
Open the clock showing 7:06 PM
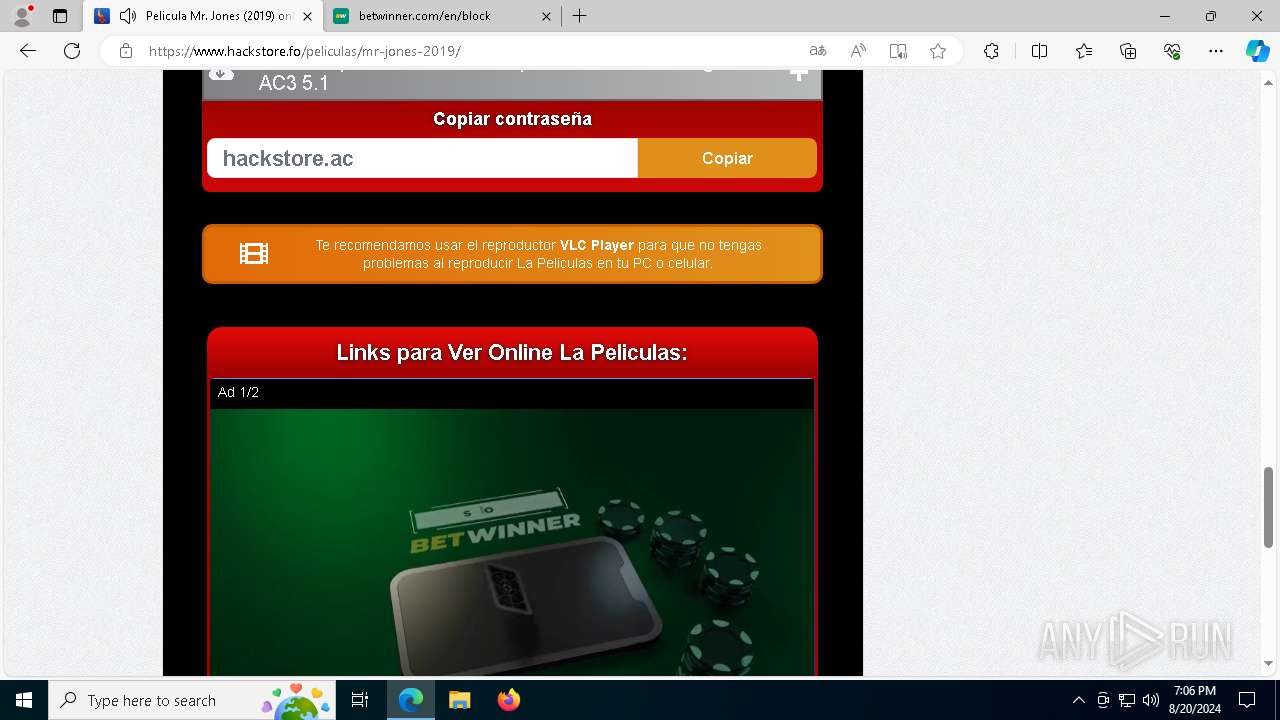(x=1195, y=700)
